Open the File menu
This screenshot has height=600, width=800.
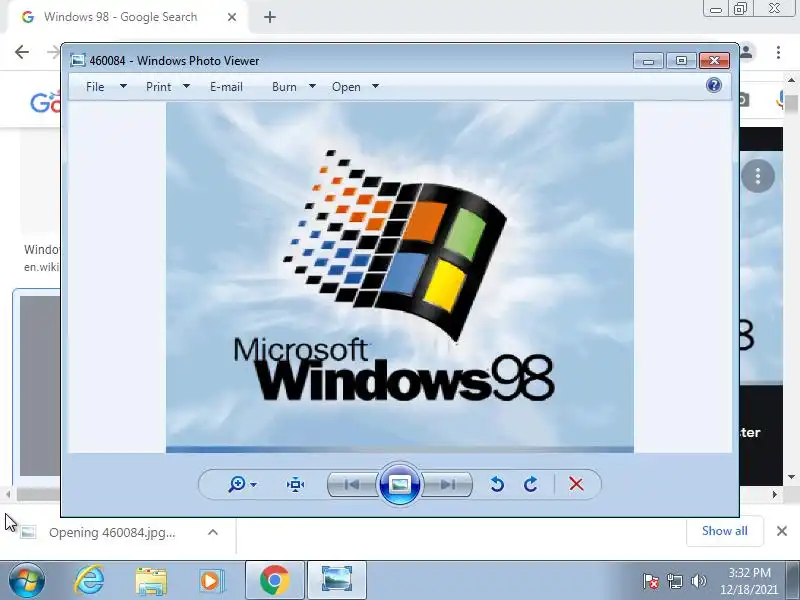[95, 87]
